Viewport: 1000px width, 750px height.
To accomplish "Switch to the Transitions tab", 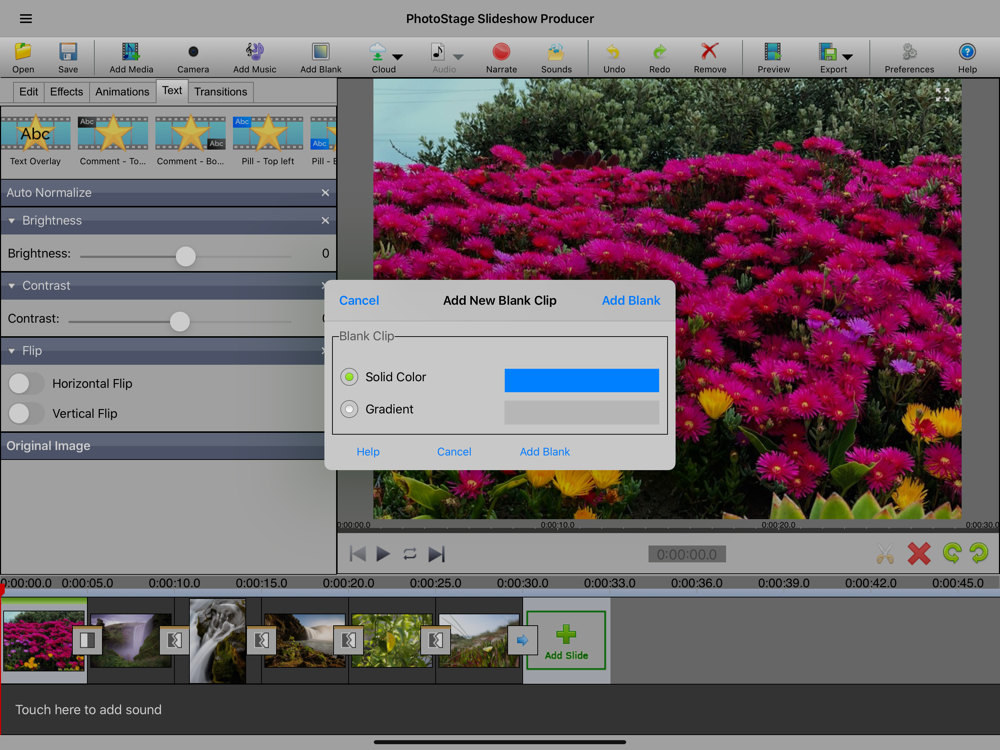I will click(221, 92).
